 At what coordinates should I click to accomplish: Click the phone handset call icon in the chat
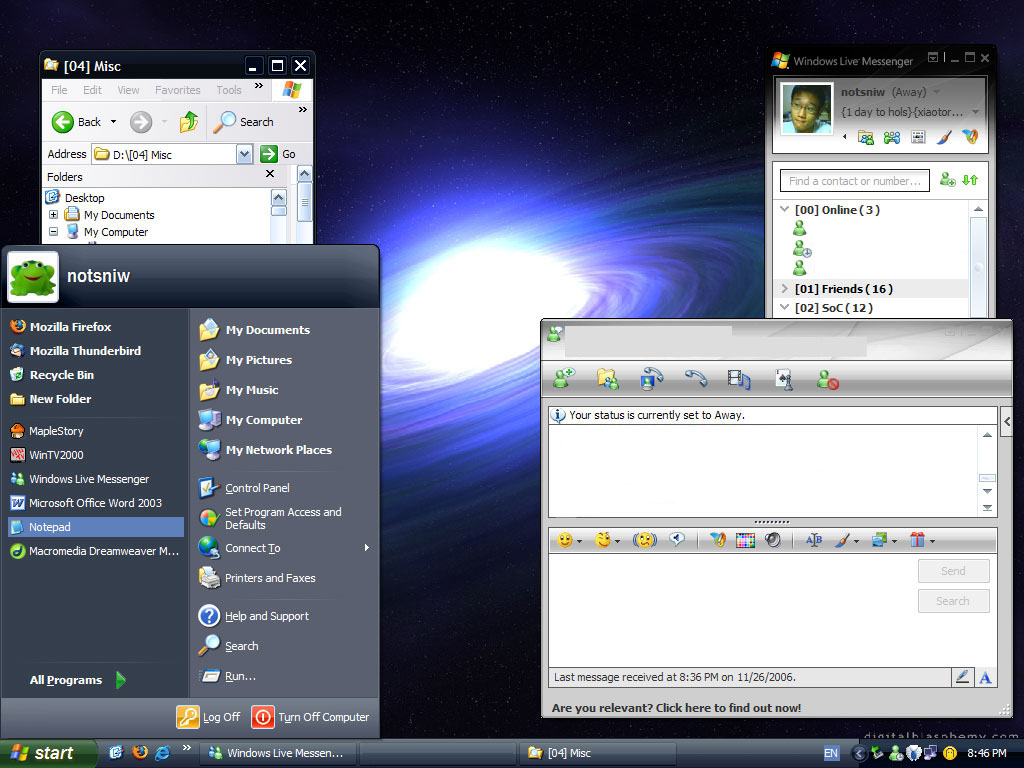point(696,378)
